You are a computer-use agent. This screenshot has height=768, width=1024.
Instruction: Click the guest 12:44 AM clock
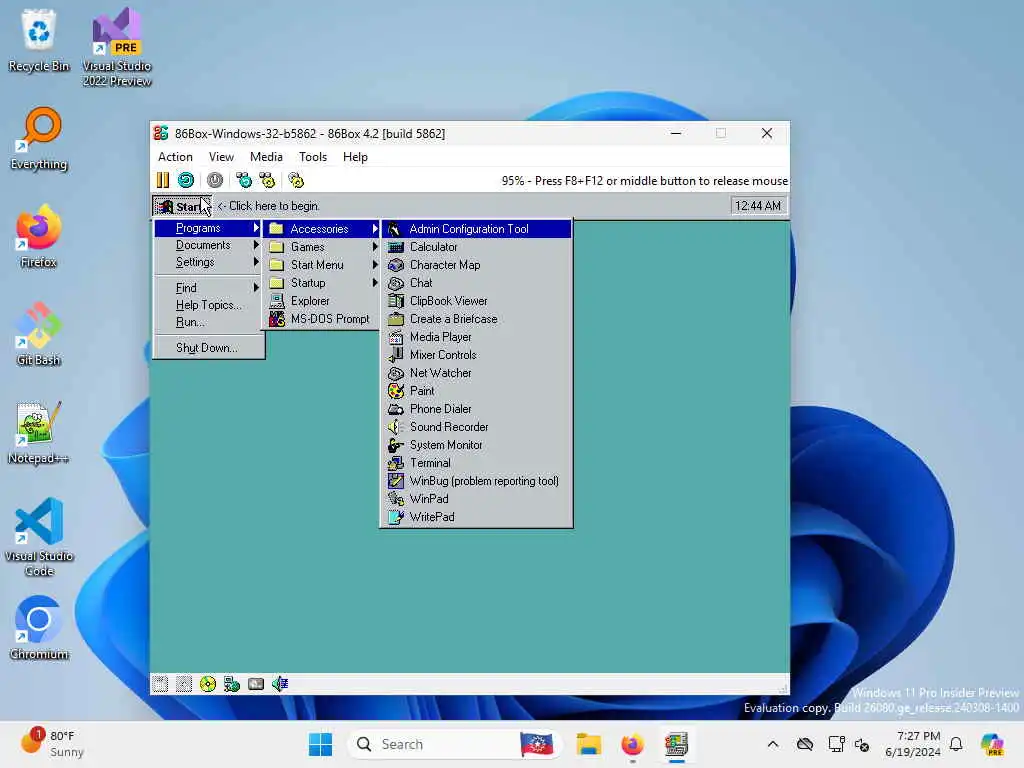point(758,206)
